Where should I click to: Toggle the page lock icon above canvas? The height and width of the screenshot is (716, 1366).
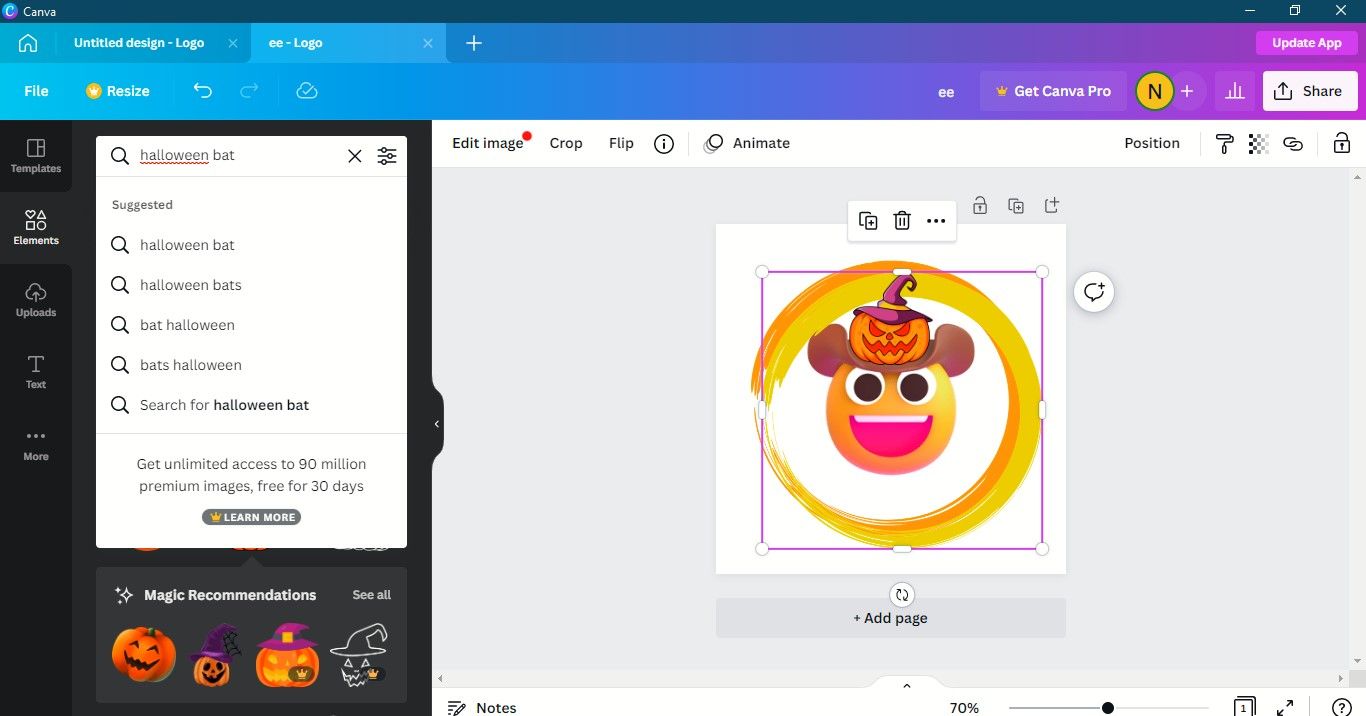click(980, 205)
